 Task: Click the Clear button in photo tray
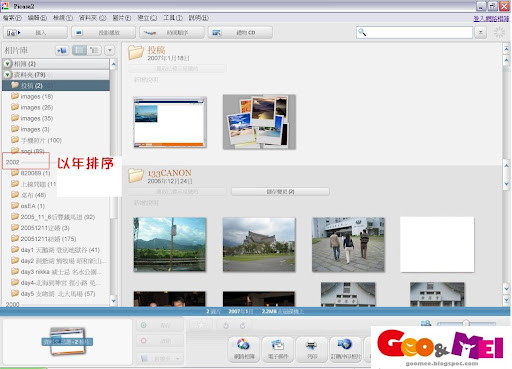[160, 341]
